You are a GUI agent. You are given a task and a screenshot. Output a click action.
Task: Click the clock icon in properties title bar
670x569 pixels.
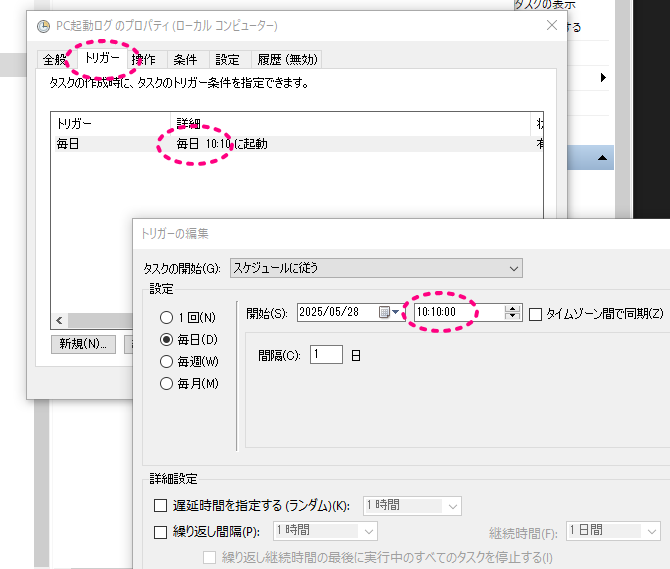43,25
